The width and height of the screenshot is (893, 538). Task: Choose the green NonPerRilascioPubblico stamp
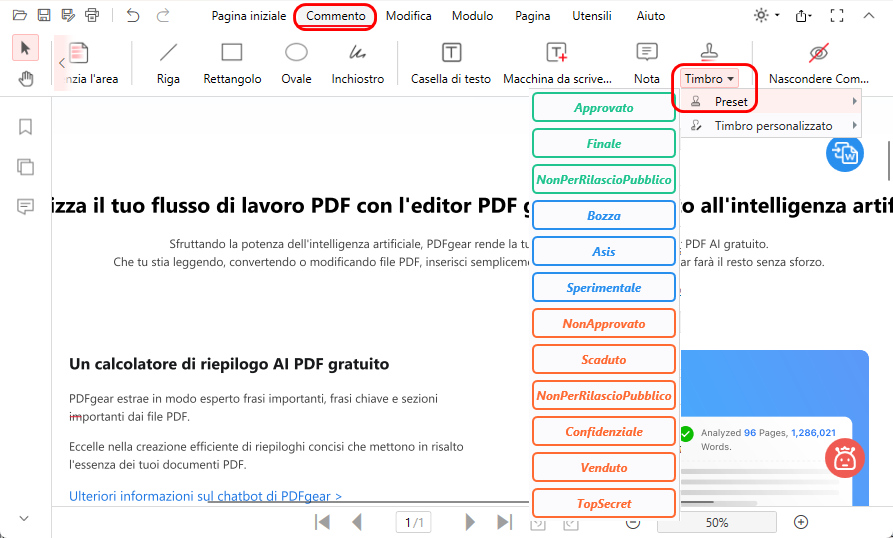[604, 179]
